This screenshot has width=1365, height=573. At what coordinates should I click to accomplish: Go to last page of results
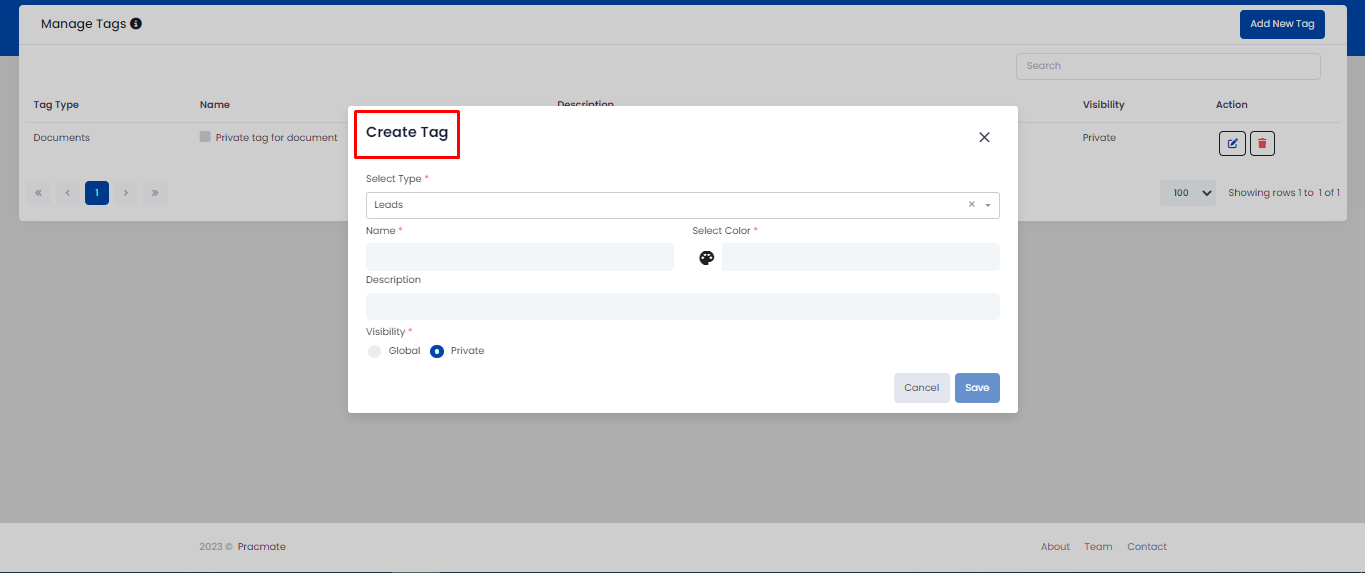pos(155,193)
